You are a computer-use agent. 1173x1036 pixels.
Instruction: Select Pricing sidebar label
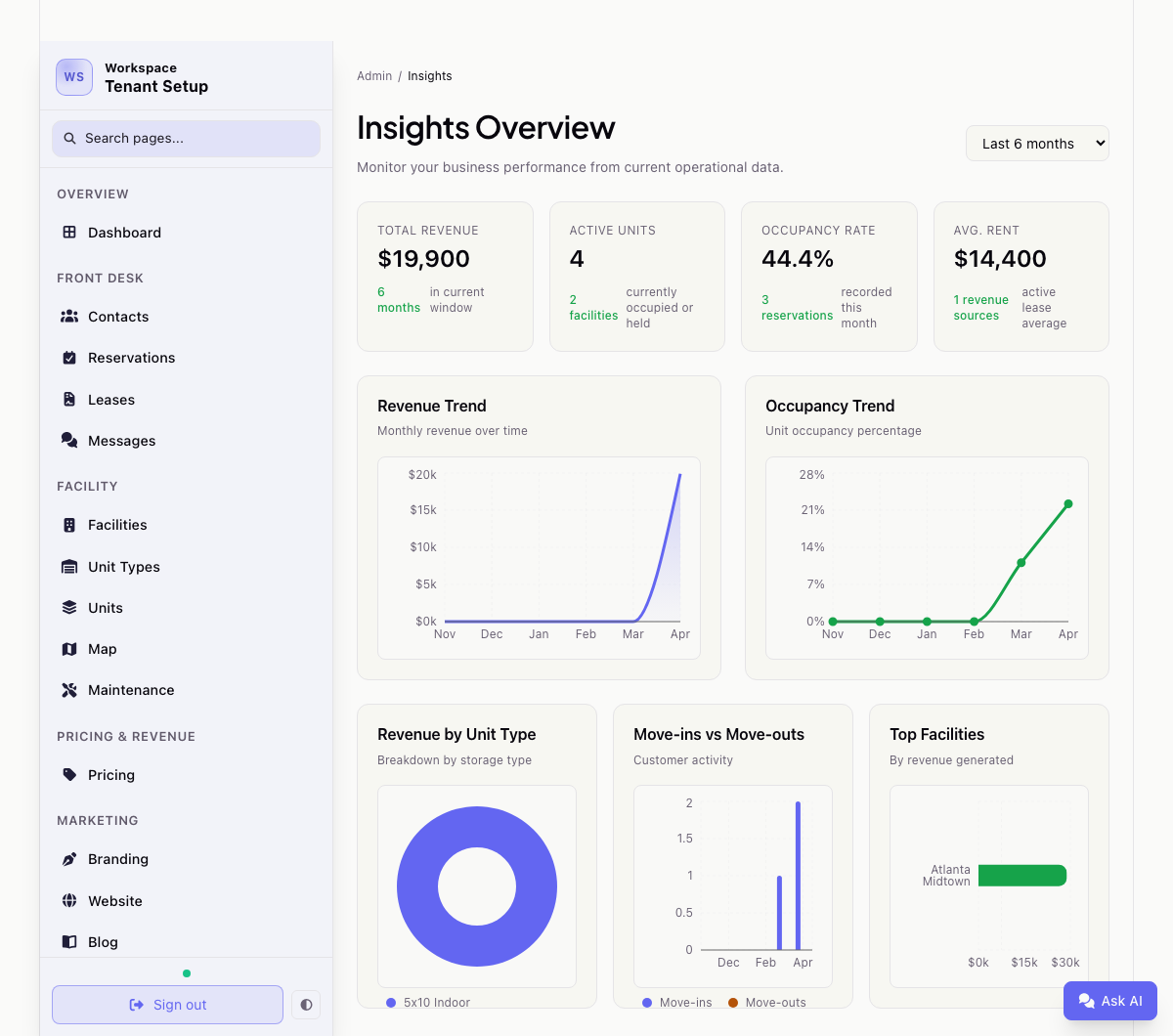pyautogui.click(x=111, y=775)
